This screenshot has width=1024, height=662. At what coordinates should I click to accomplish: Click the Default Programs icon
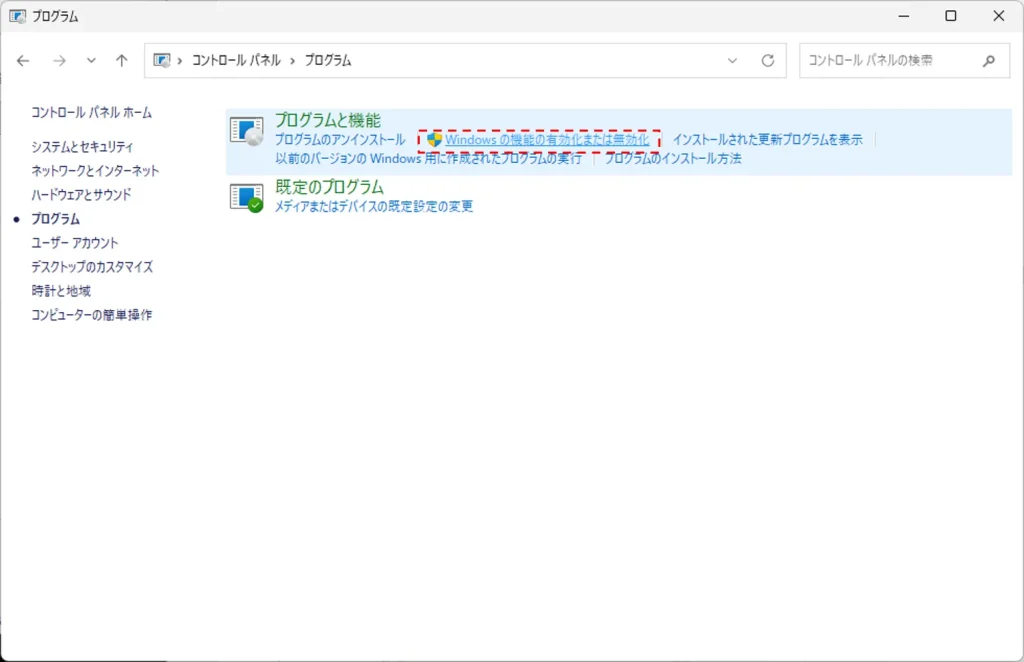point(246,197)
